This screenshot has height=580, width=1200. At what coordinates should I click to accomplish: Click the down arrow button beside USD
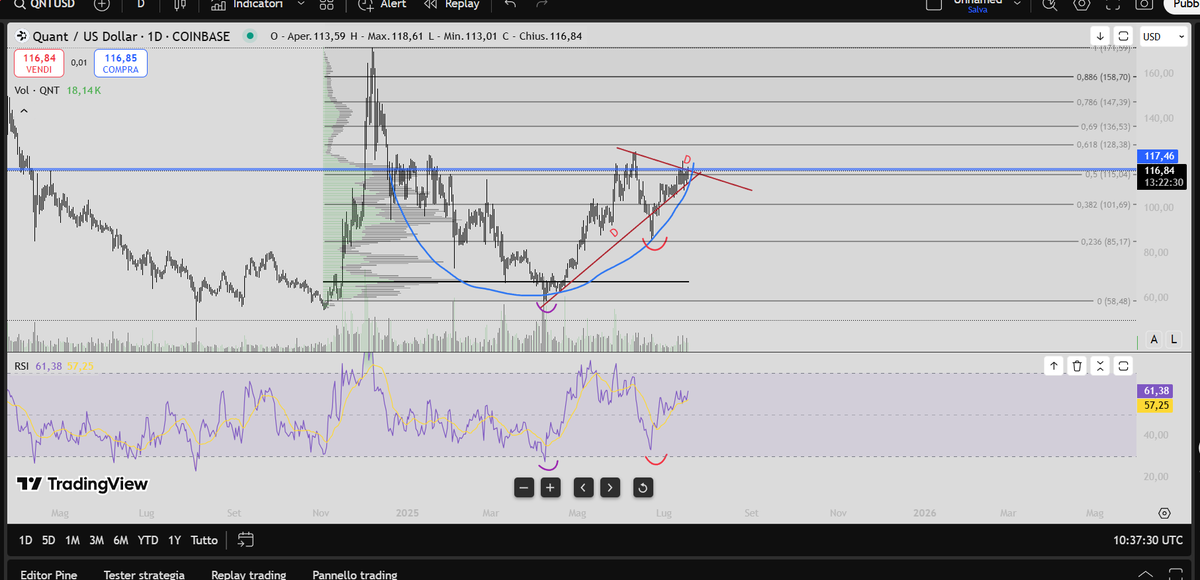(x=1101, y=36)
